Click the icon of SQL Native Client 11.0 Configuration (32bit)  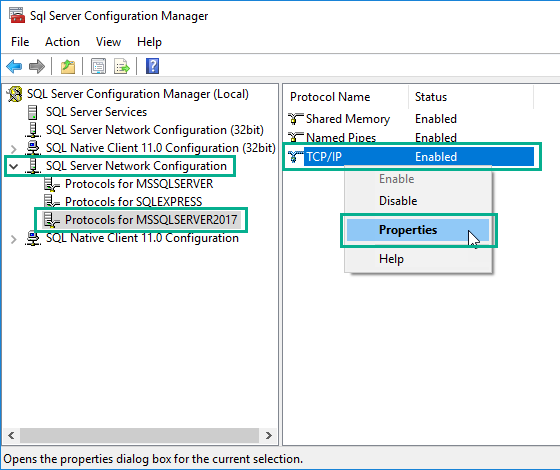coord(32,148)
